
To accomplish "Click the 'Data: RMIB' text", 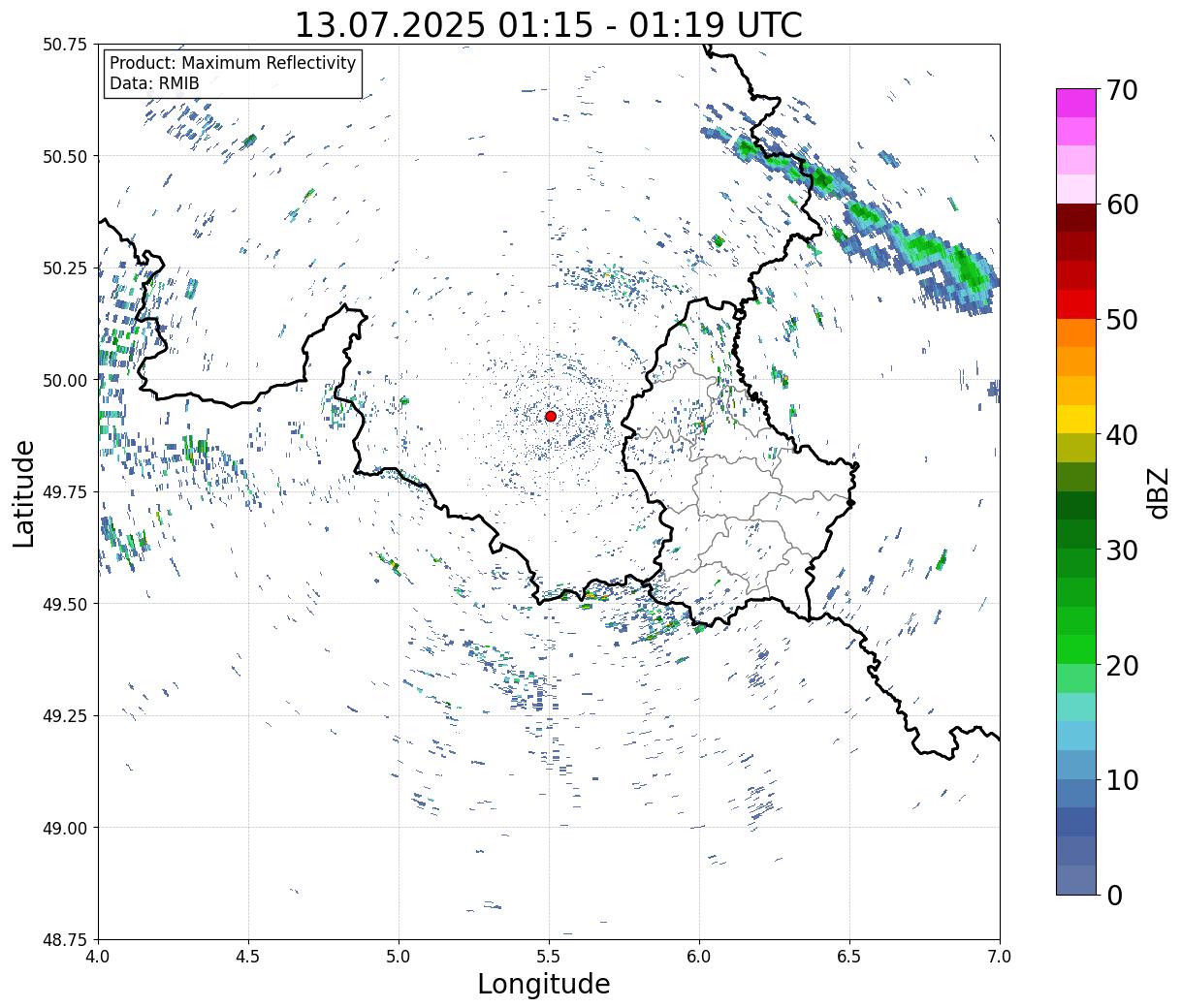I will pyautogui.click(x=154, y=83).
